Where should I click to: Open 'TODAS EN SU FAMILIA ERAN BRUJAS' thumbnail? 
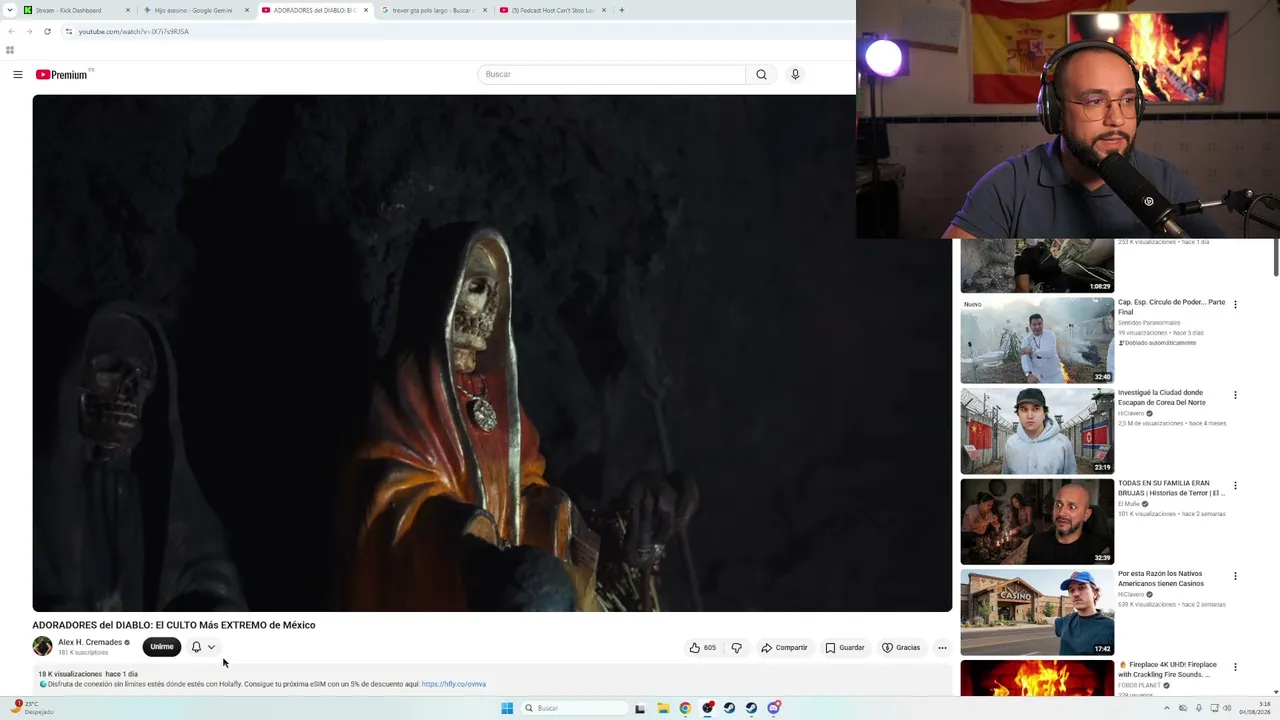[x=1037, y=521]
